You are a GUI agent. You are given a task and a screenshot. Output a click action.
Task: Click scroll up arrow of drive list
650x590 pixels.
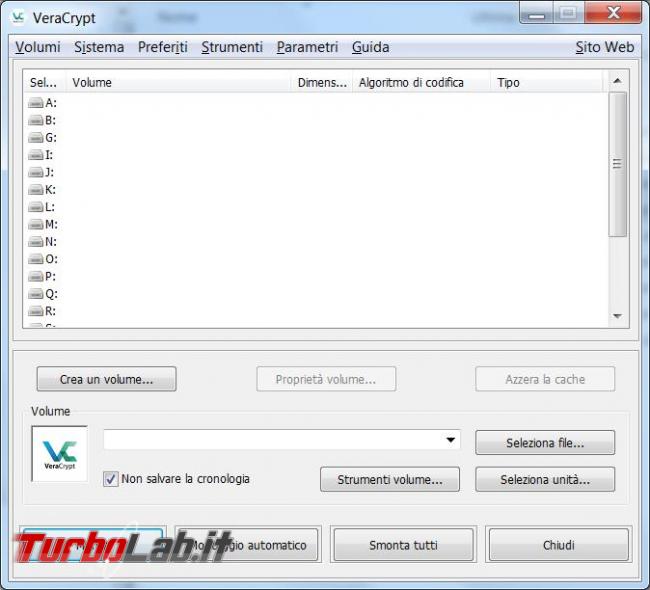point(617,81)
